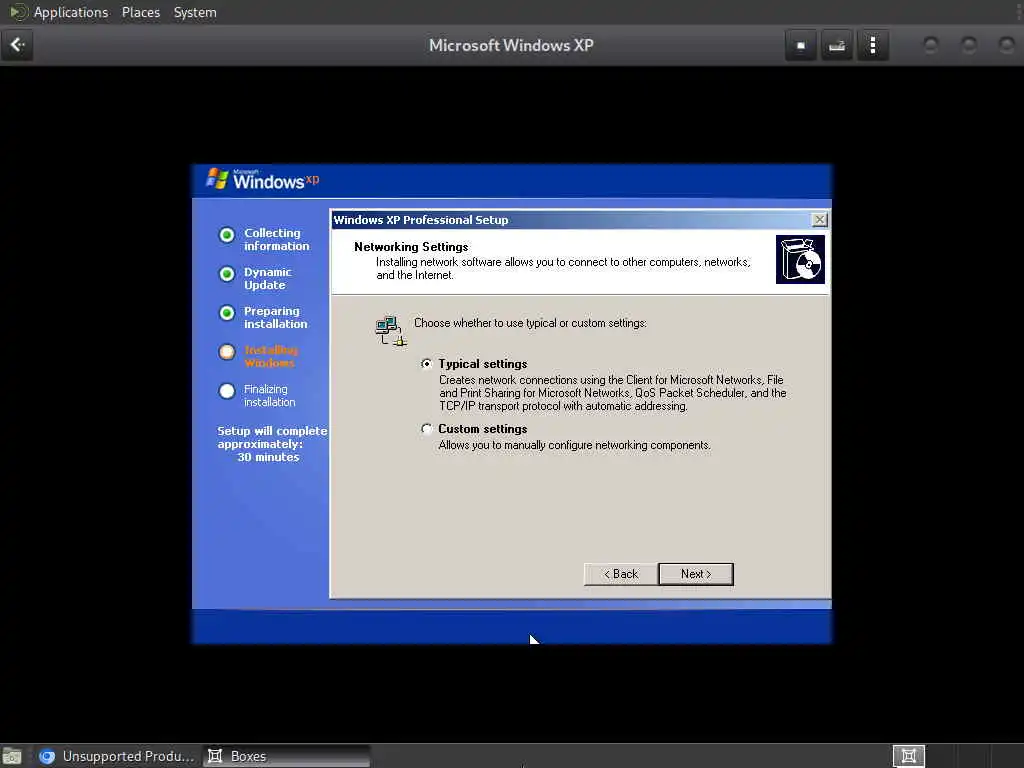Click the Applications menu icon in top panel
The height and width of the screenshot is (768, 1024).
click(x=18, y=12)
